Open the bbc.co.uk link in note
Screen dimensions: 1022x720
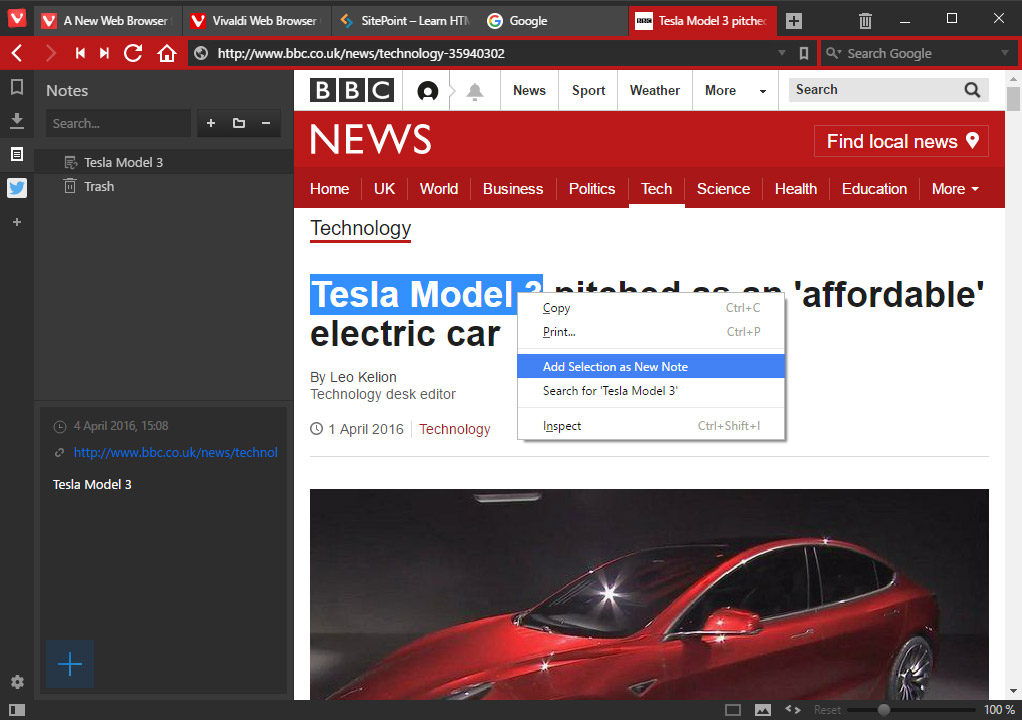pyautogui.click(x=175, y=452)
